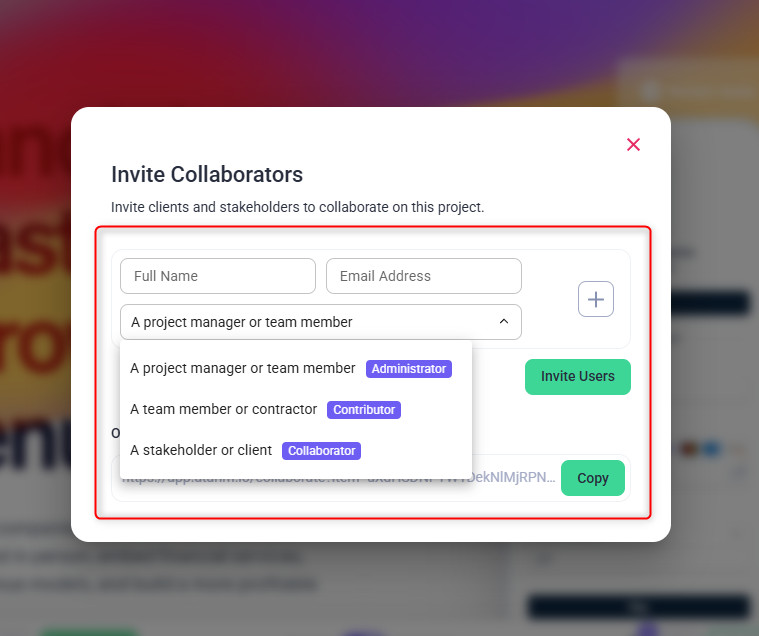Click the Invite Collaborators heading

(207, 175)
